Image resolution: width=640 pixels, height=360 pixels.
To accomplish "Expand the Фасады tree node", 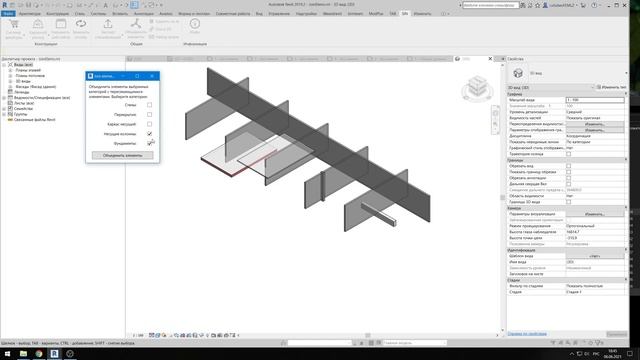I will (10, 87).
